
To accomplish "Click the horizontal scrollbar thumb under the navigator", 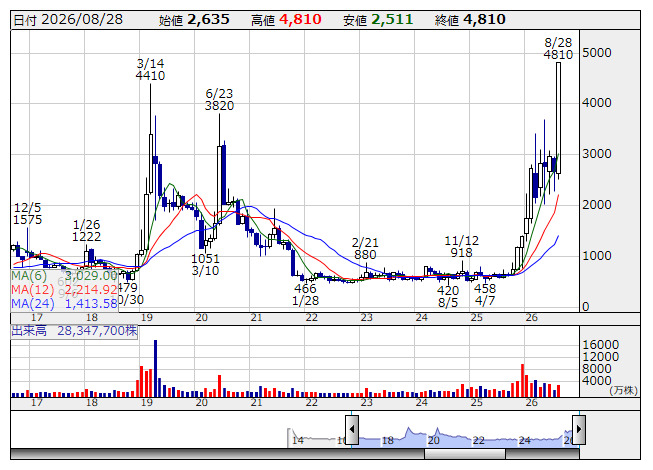I will click(x=465, y=454).
